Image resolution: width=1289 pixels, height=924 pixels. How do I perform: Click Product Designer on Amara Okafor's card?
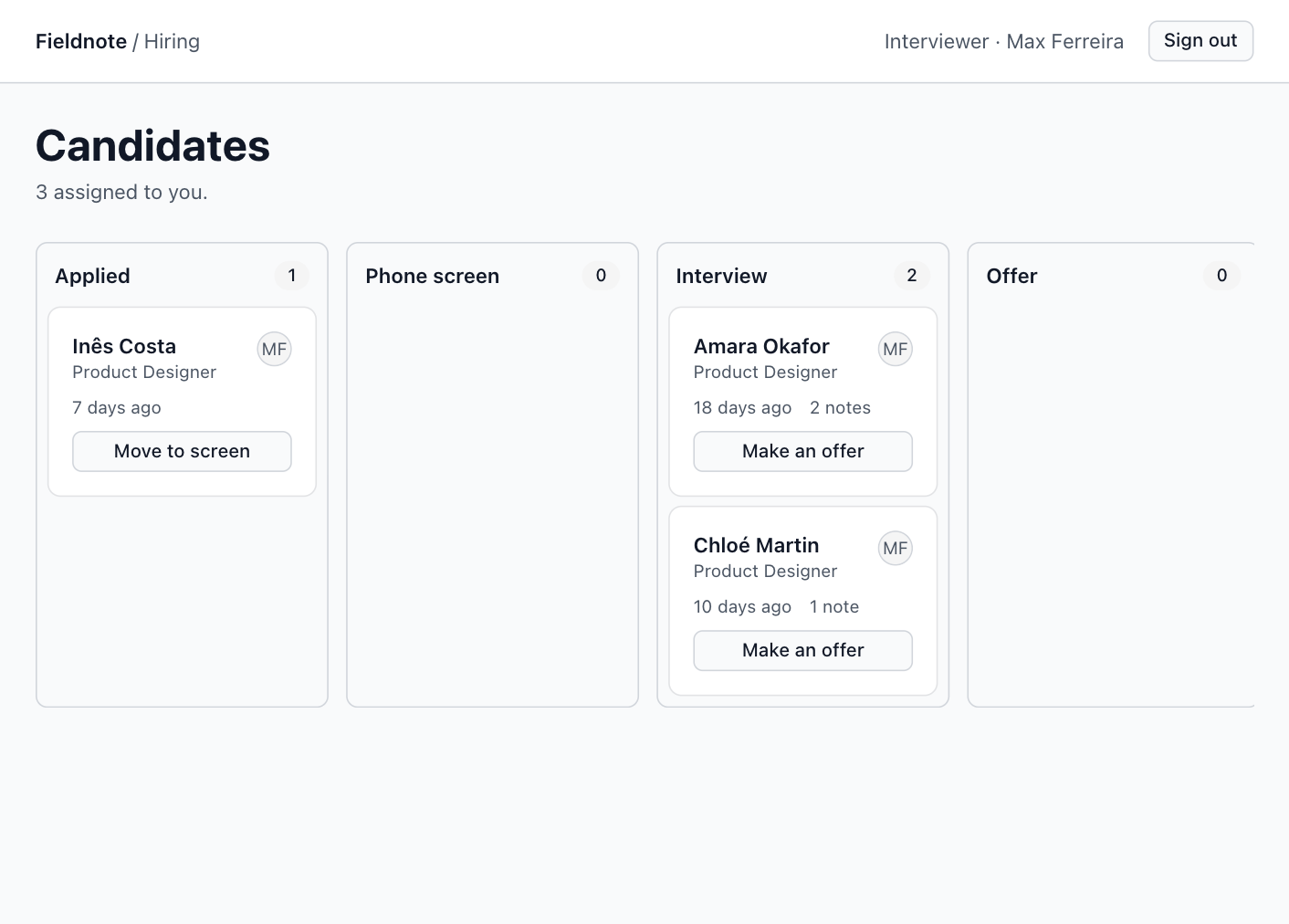pyautogui.click(x=765, y=372)
